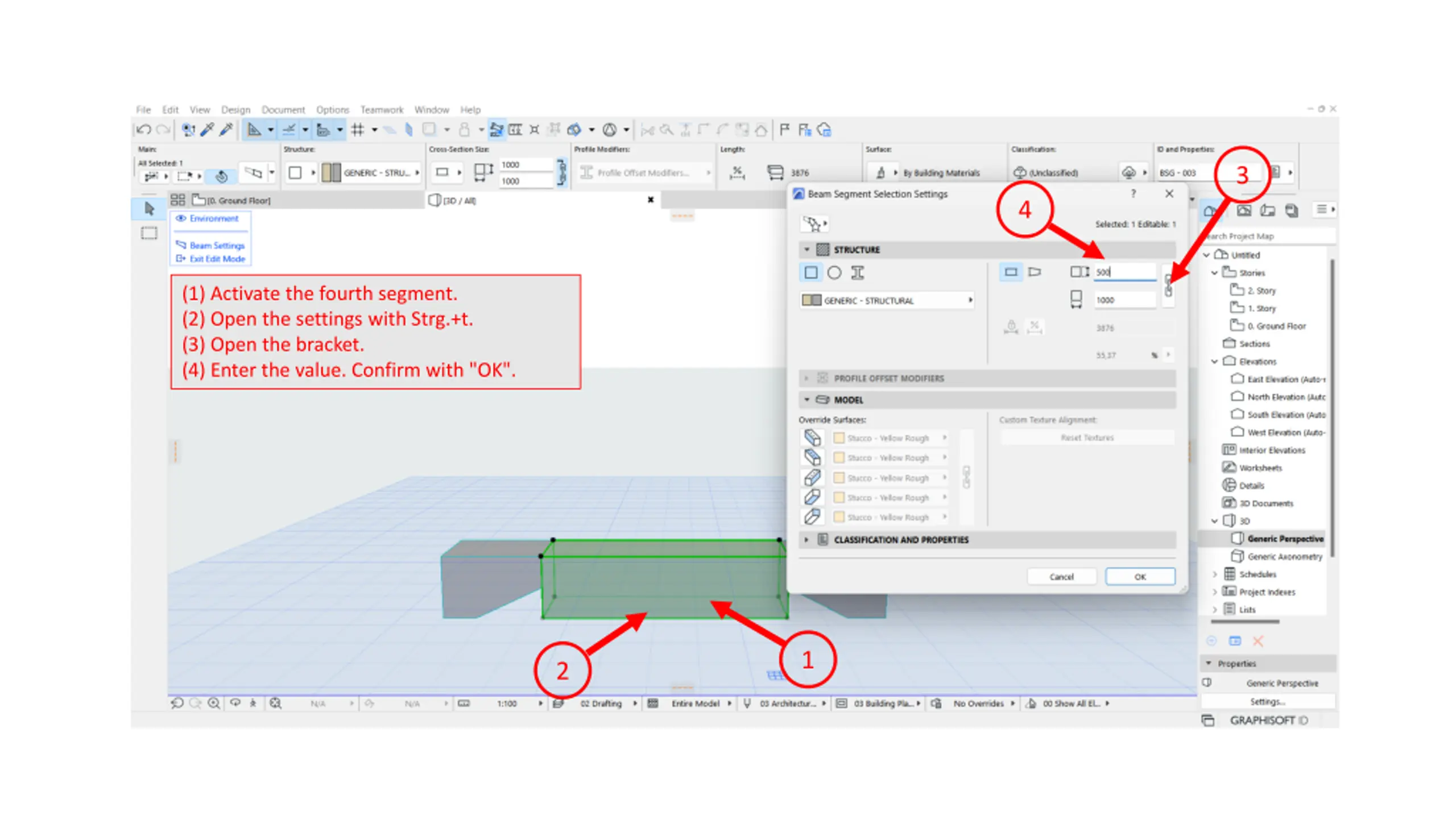Click the quick layers tab grid icon

click(x=178, y=200)
